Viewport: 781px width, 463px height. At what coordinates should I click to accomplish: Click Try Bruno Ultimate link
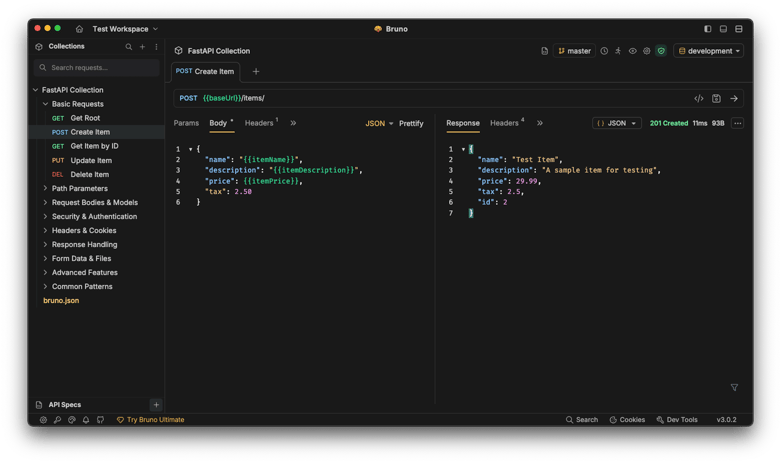tap(150, 420)
